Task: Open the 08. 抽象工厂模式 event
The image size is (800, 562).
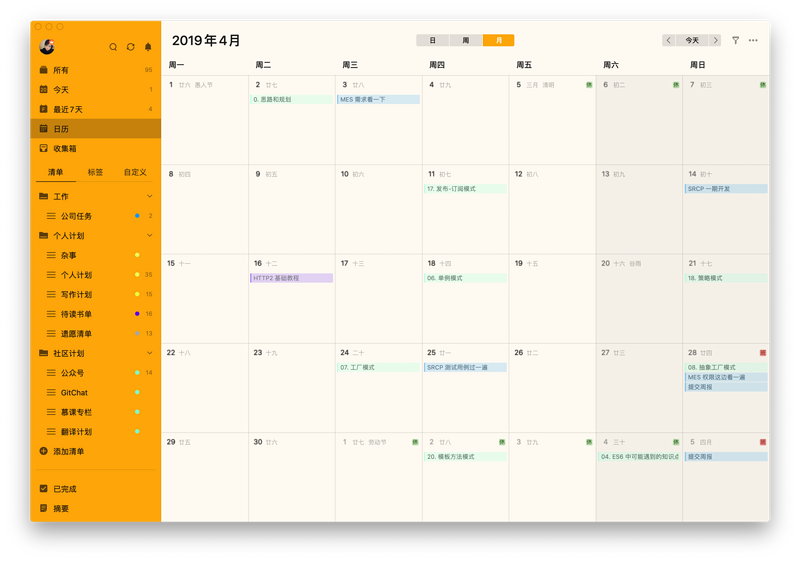Action: click(x=726, y=367)
